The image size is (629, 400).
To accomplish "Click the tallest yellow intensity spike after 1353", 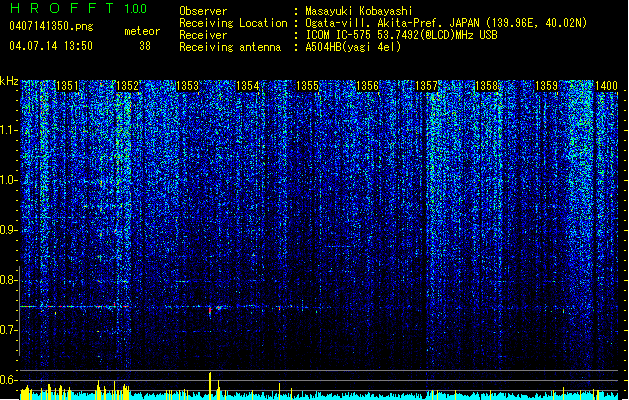I will pos(210,386).
